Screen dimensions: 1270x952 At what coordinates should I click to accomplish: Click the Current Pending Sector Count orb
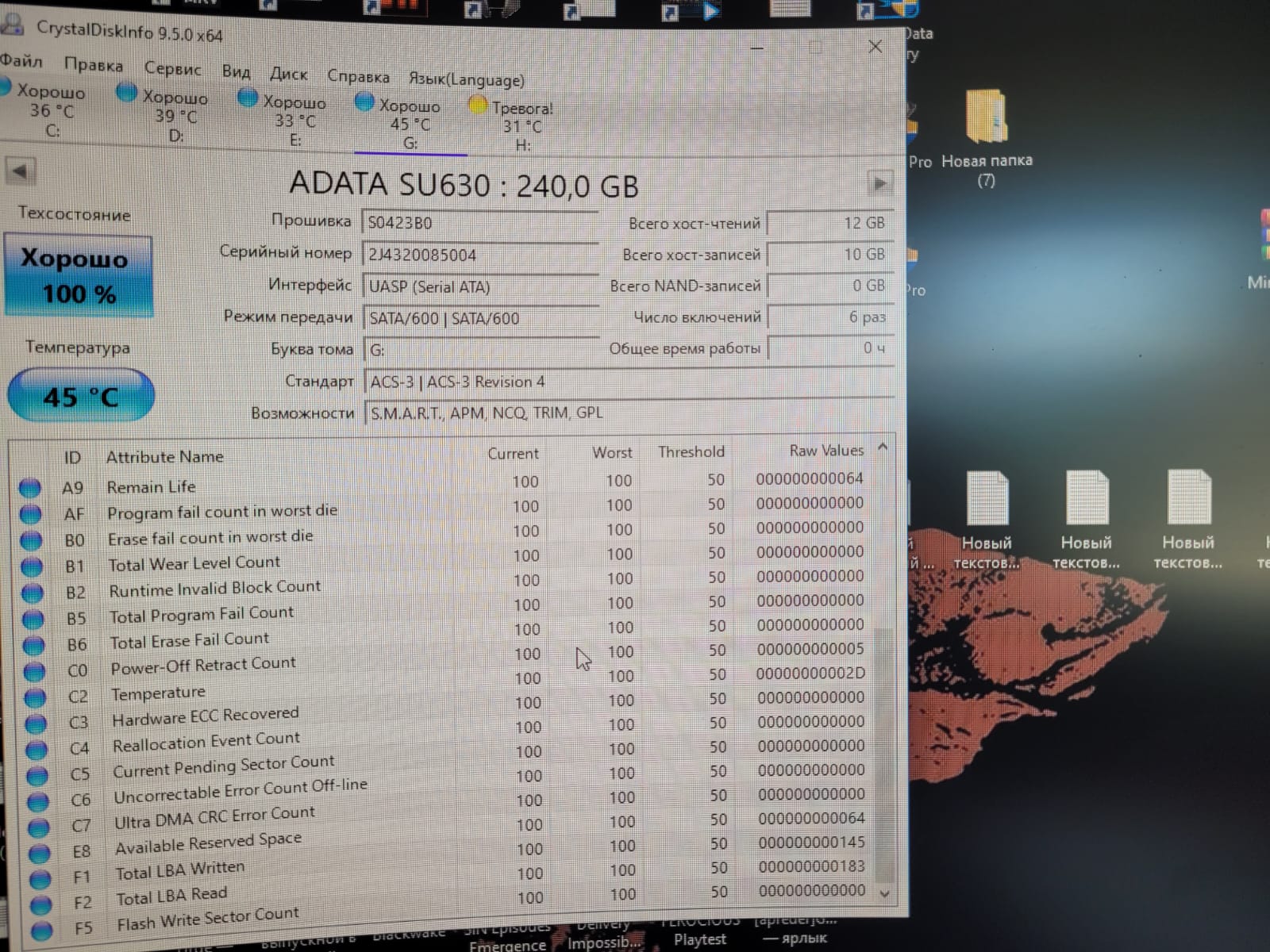coord(38,775)
